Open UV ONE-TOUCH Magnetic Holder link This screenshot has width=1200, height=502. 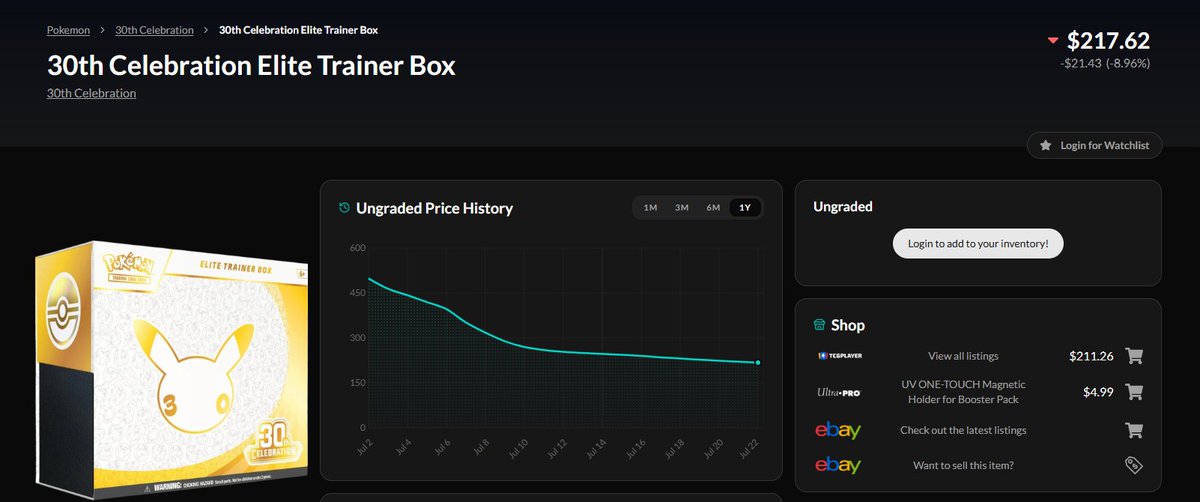point(963,392)
